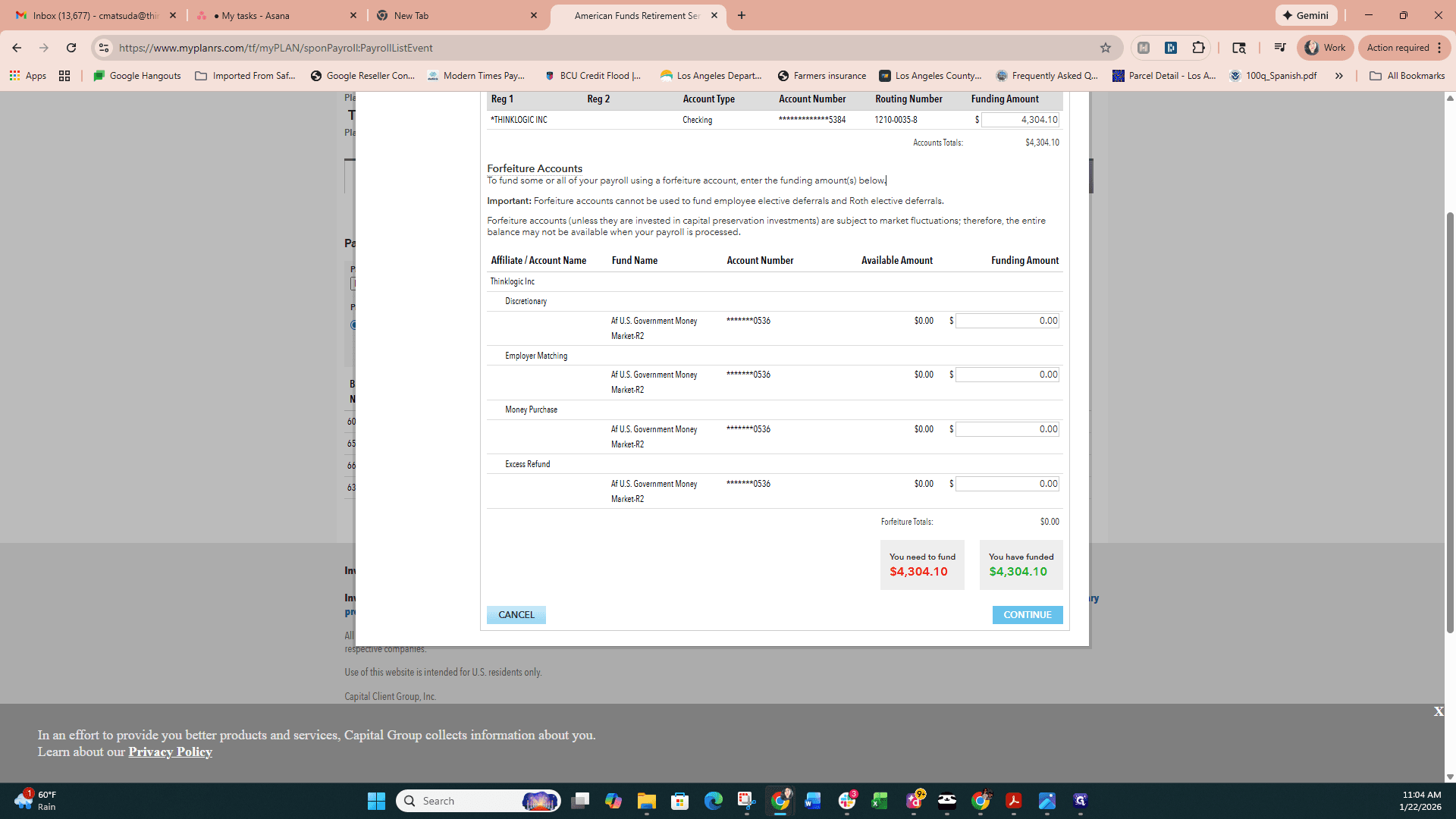Image resolution: width=1456 pixels, height=819 pixels.
Task: Edit the THINKLOGIC INC checking funding amount
Action: (1020, 120)
